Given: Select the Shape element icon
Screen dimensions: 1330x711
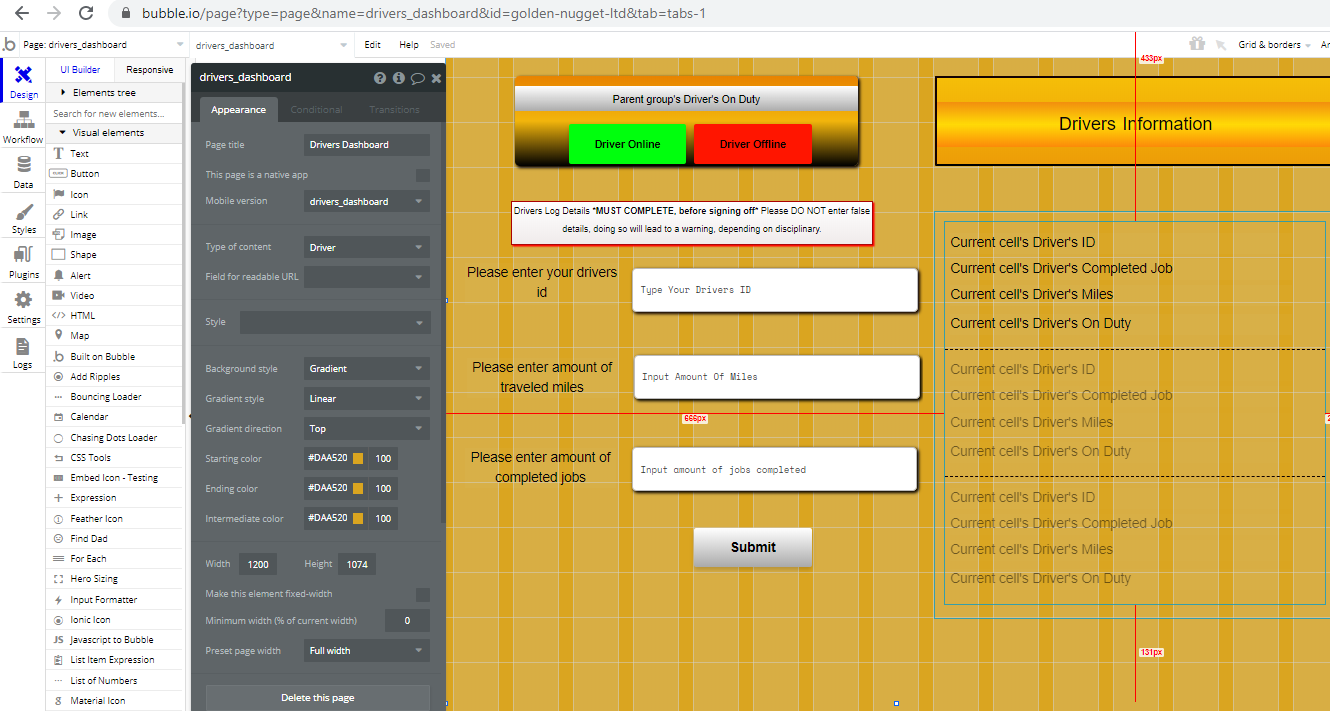Looking at the screenshot, I should (58, 254).
